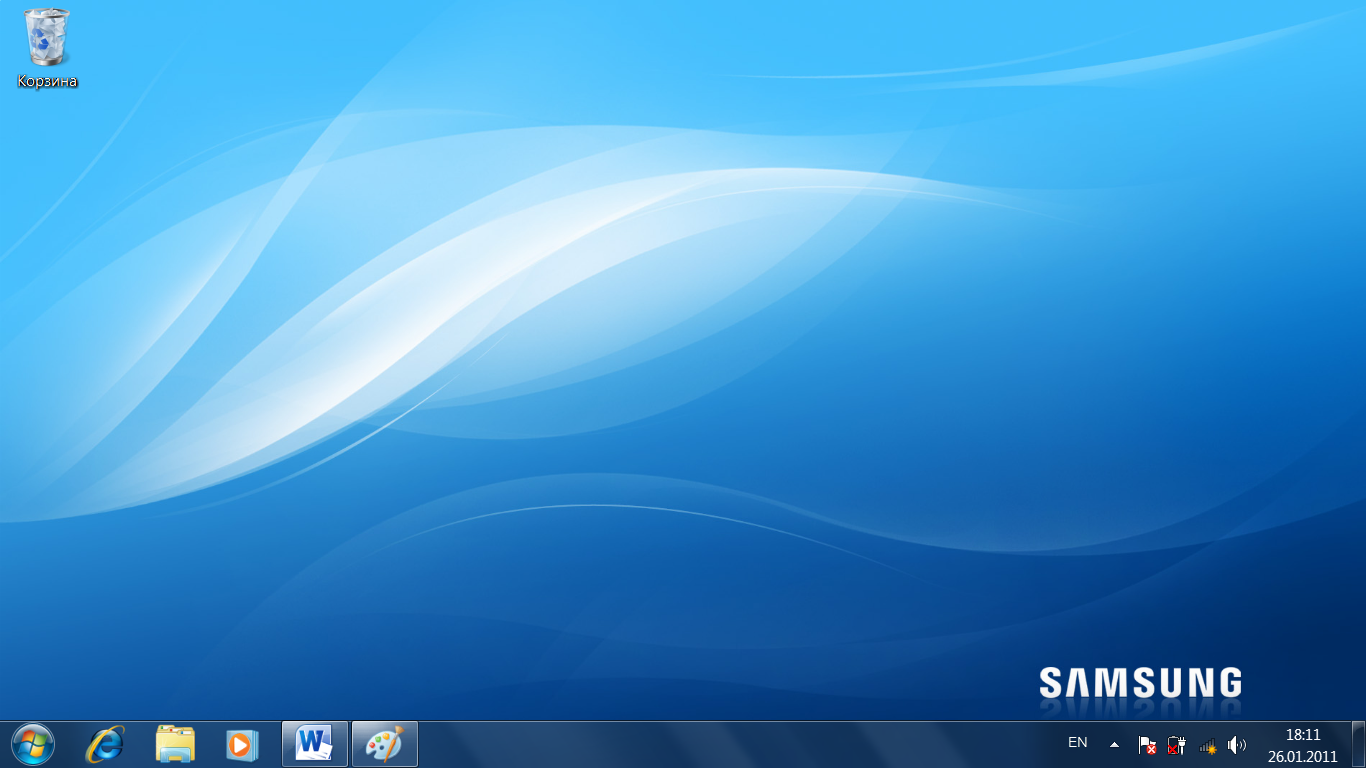The image size is (1366, 768).
Task: Open the Action Center flag icon
Action: (1147, 745)
